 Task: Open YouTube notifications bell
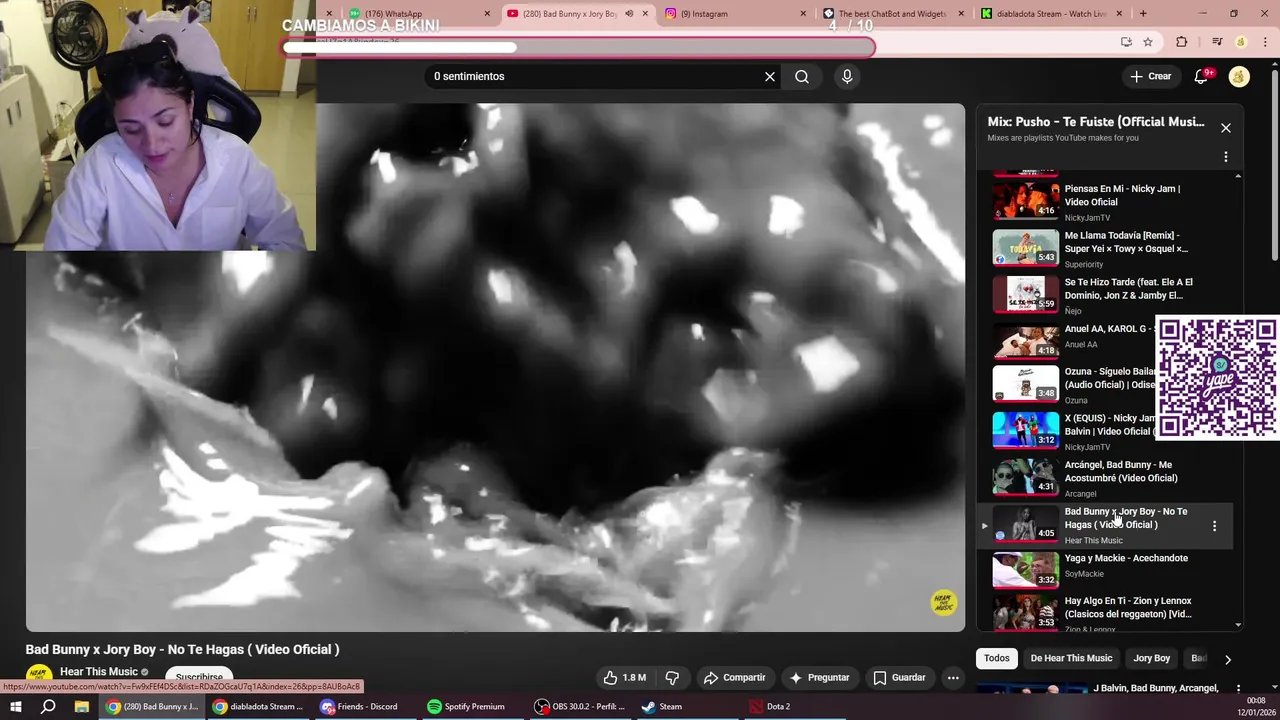1202,76
